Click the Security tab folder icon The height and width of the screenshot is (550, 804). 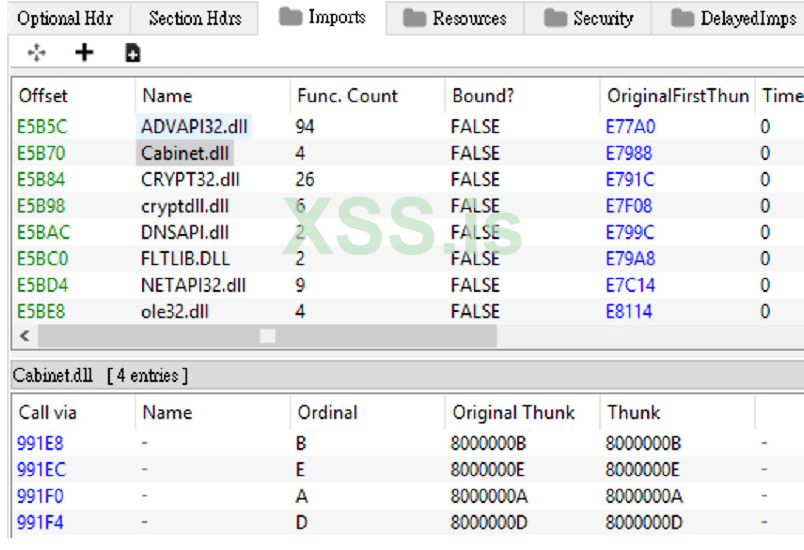click(555, 18)
